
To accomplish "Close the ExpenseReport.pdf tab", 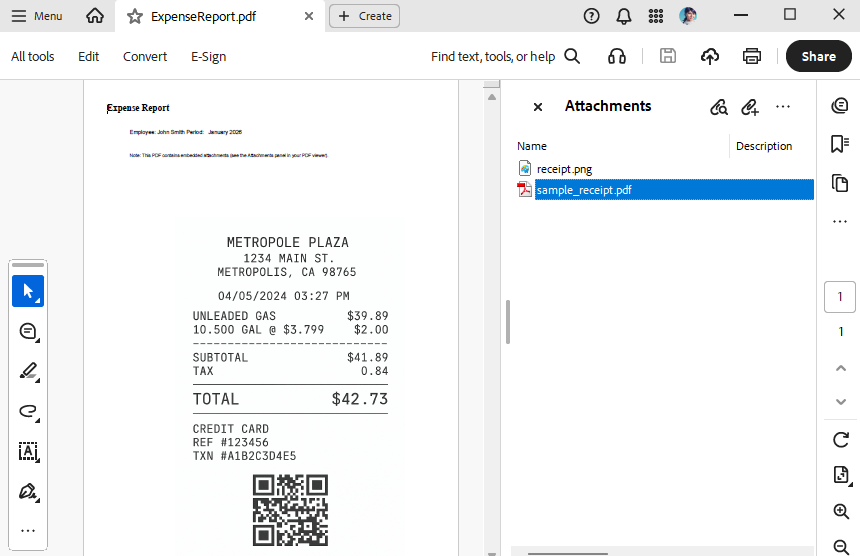I will tap(309, 16).
